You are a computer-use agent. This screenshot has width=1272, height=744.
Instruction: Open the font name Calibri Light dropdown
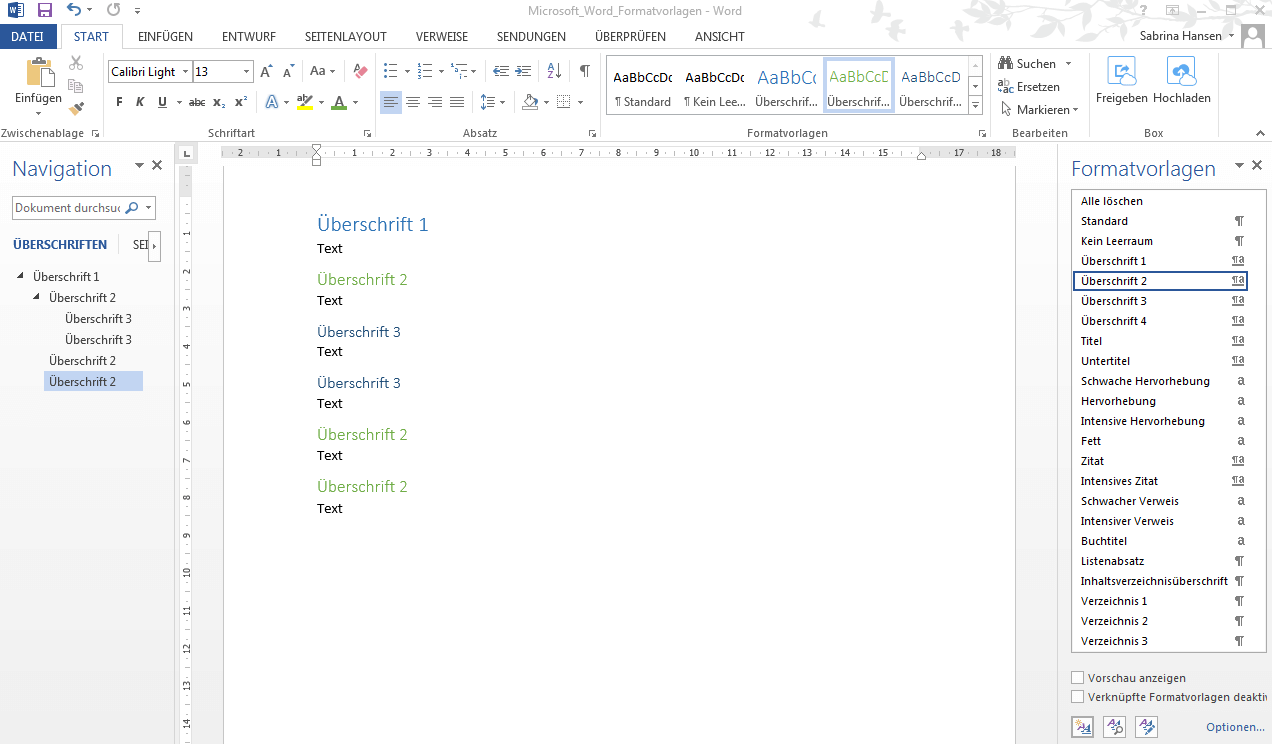click(185, 72)
